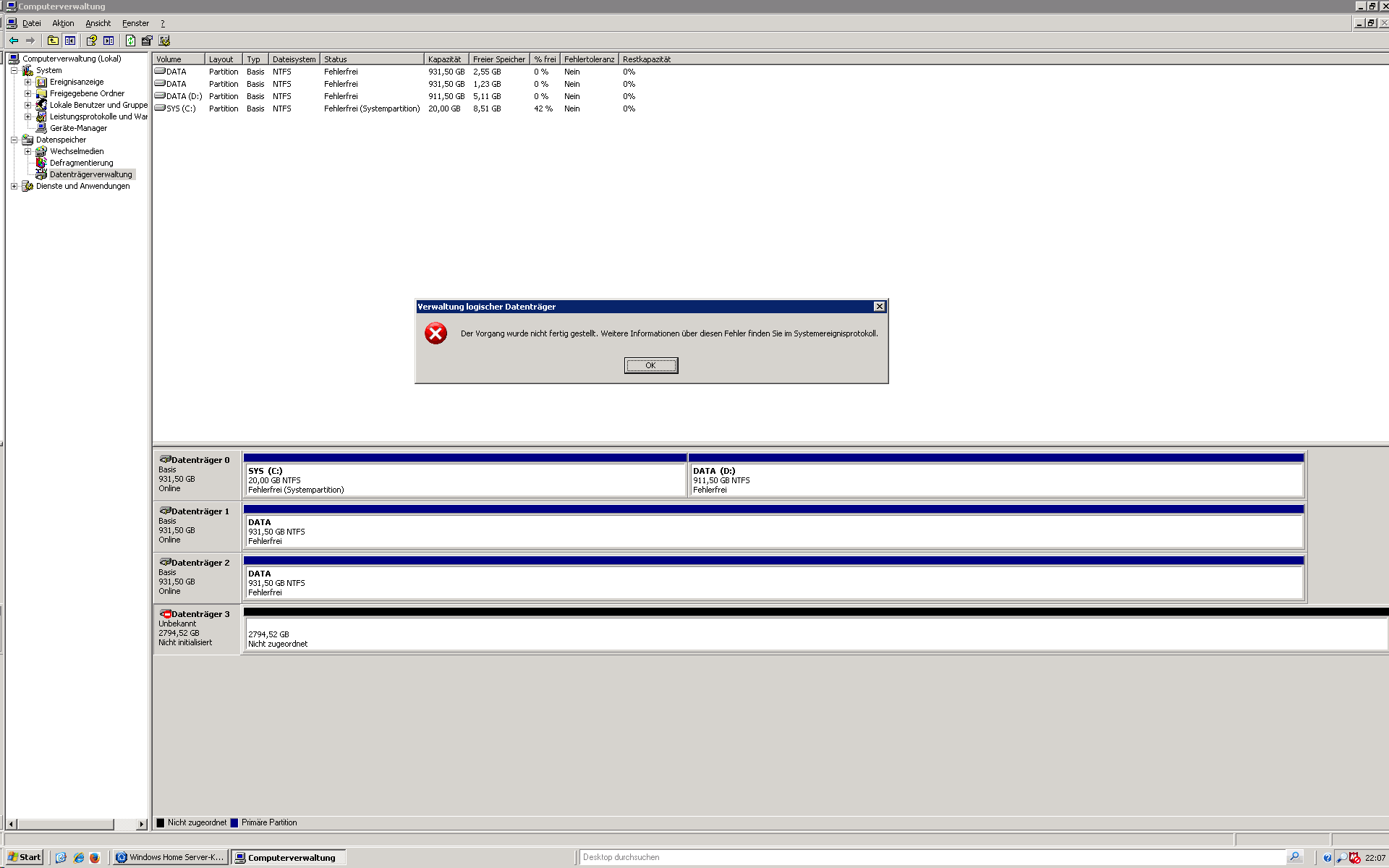Collapse the Datenspeicher tree node
Image resolution: width=1389 pixels, height=868 pixels.
click(x=14, y=140)
